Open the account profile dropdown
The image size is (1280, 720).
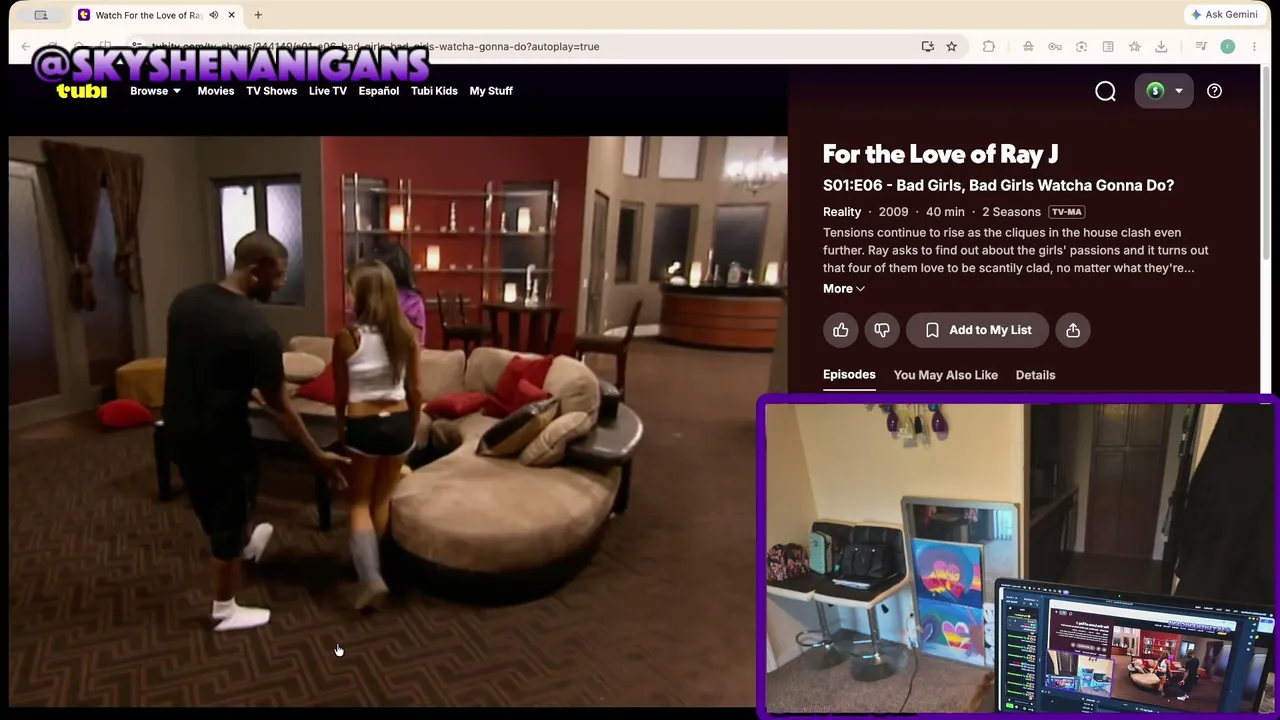pyautogui.click(x=1165, y=91)
